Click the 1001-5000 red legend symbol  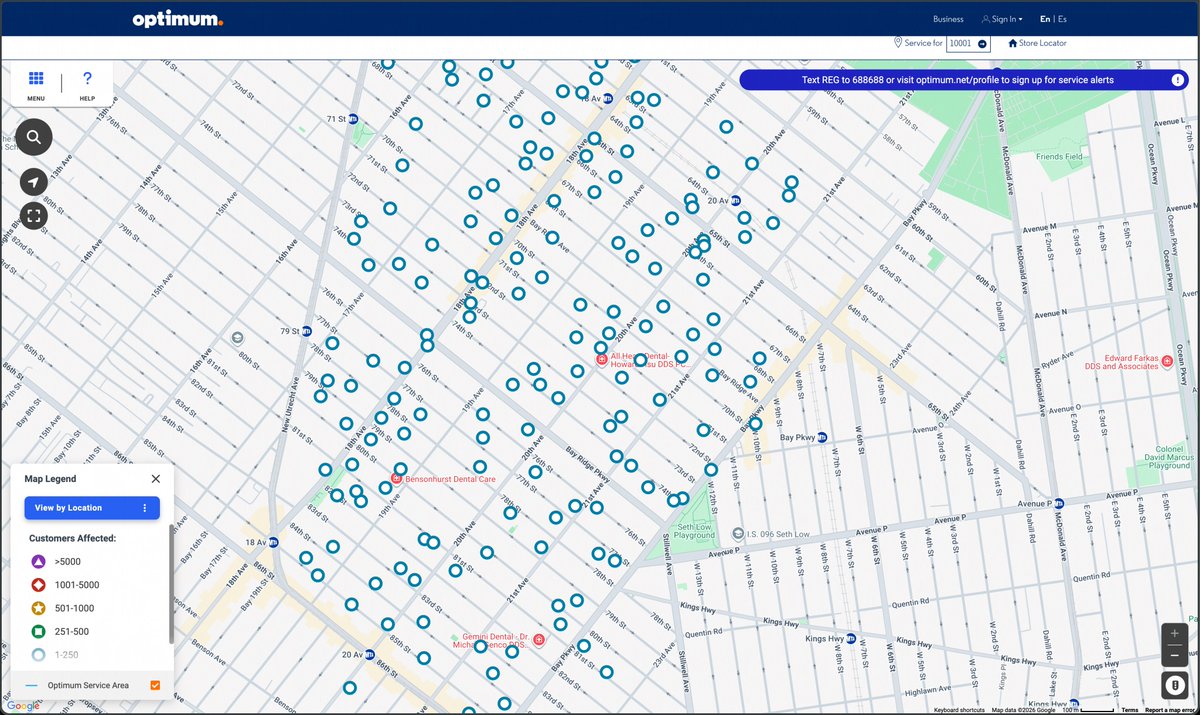pyautogui.click(x=37, y=585)
